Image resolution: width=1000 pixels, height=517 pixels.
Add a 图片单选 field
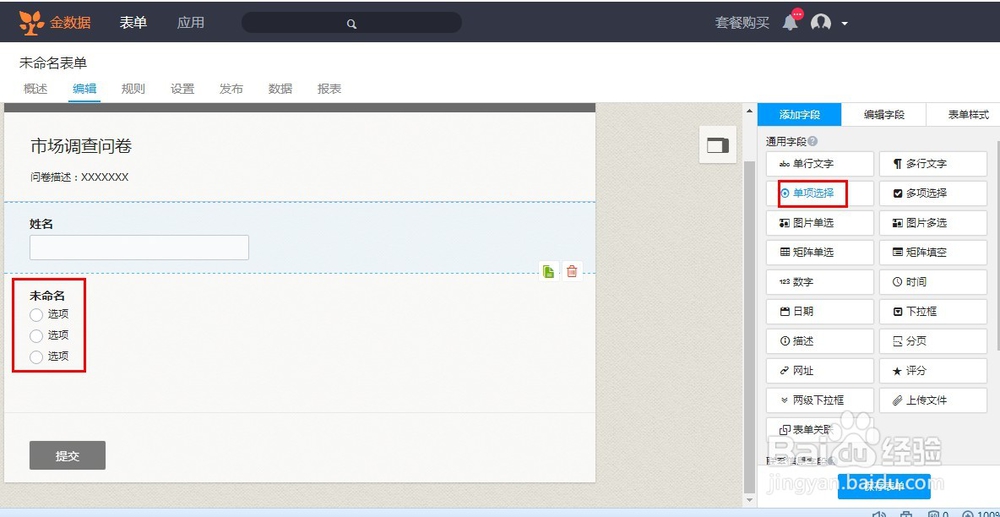coord(820,223)
